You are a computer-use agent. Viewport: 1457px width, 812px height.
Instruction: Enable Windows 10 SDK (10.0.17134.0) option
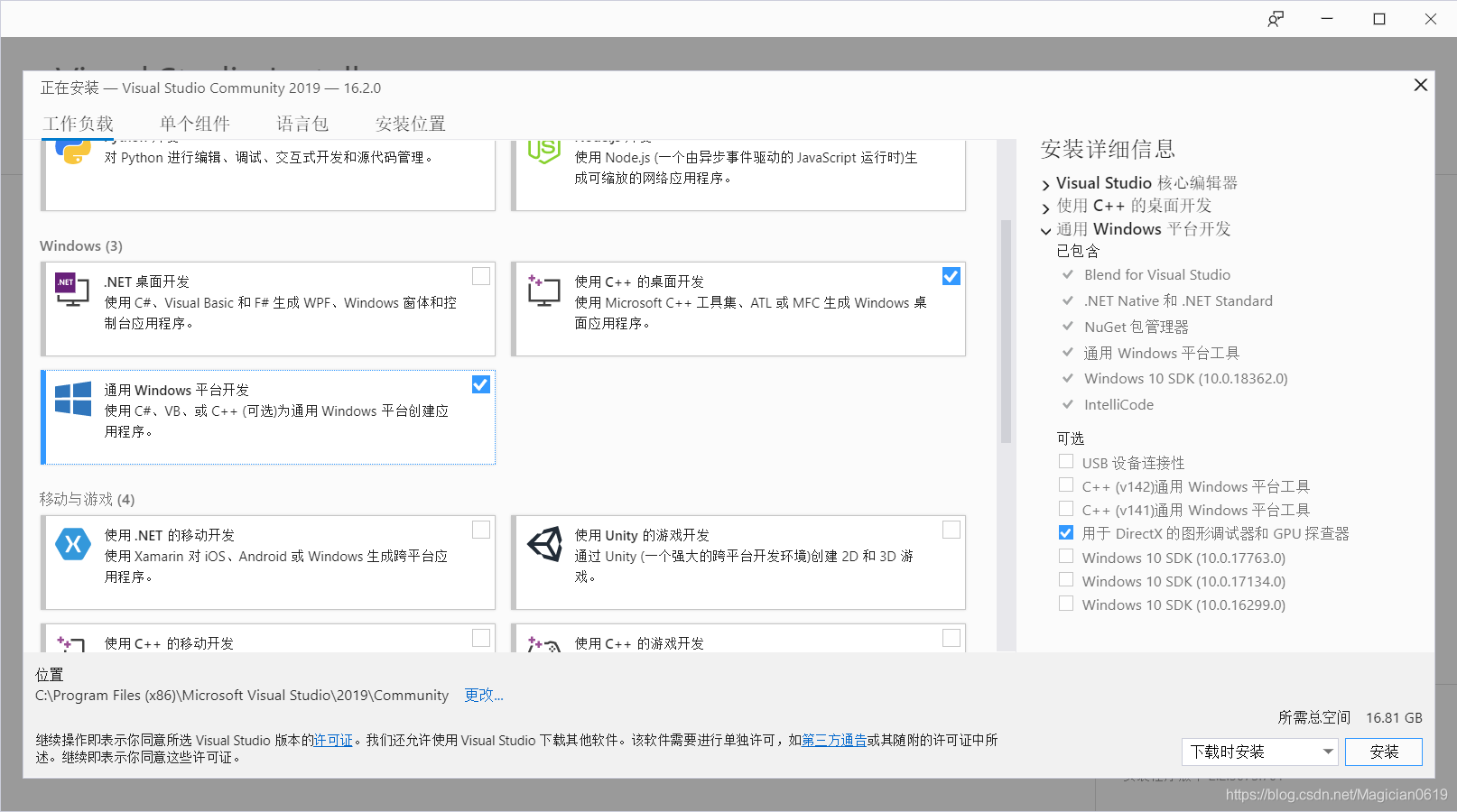(1066, 579)
